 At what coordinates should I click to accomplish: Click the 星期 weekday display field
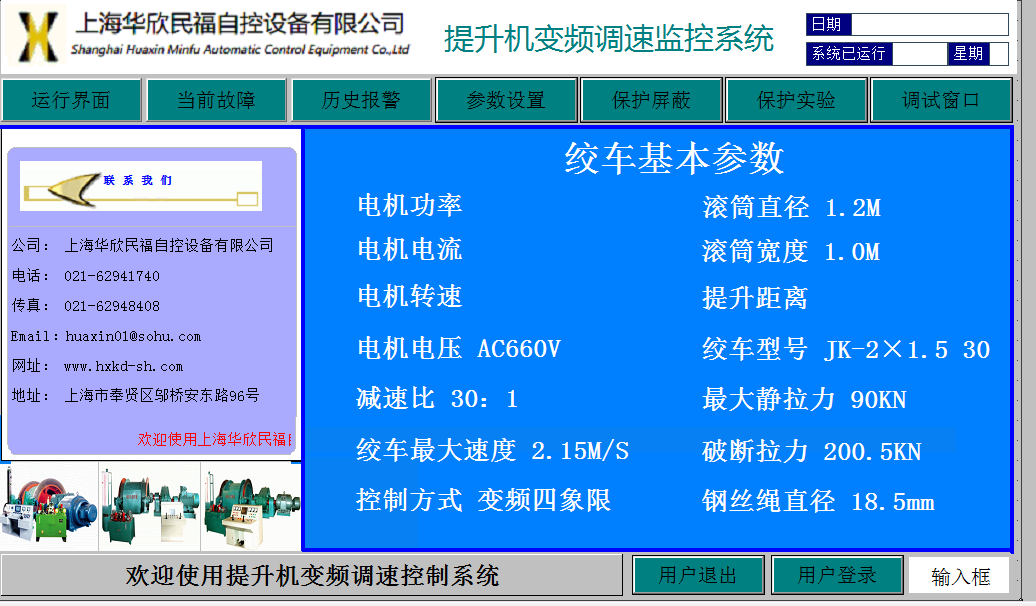tap(998, 54)
